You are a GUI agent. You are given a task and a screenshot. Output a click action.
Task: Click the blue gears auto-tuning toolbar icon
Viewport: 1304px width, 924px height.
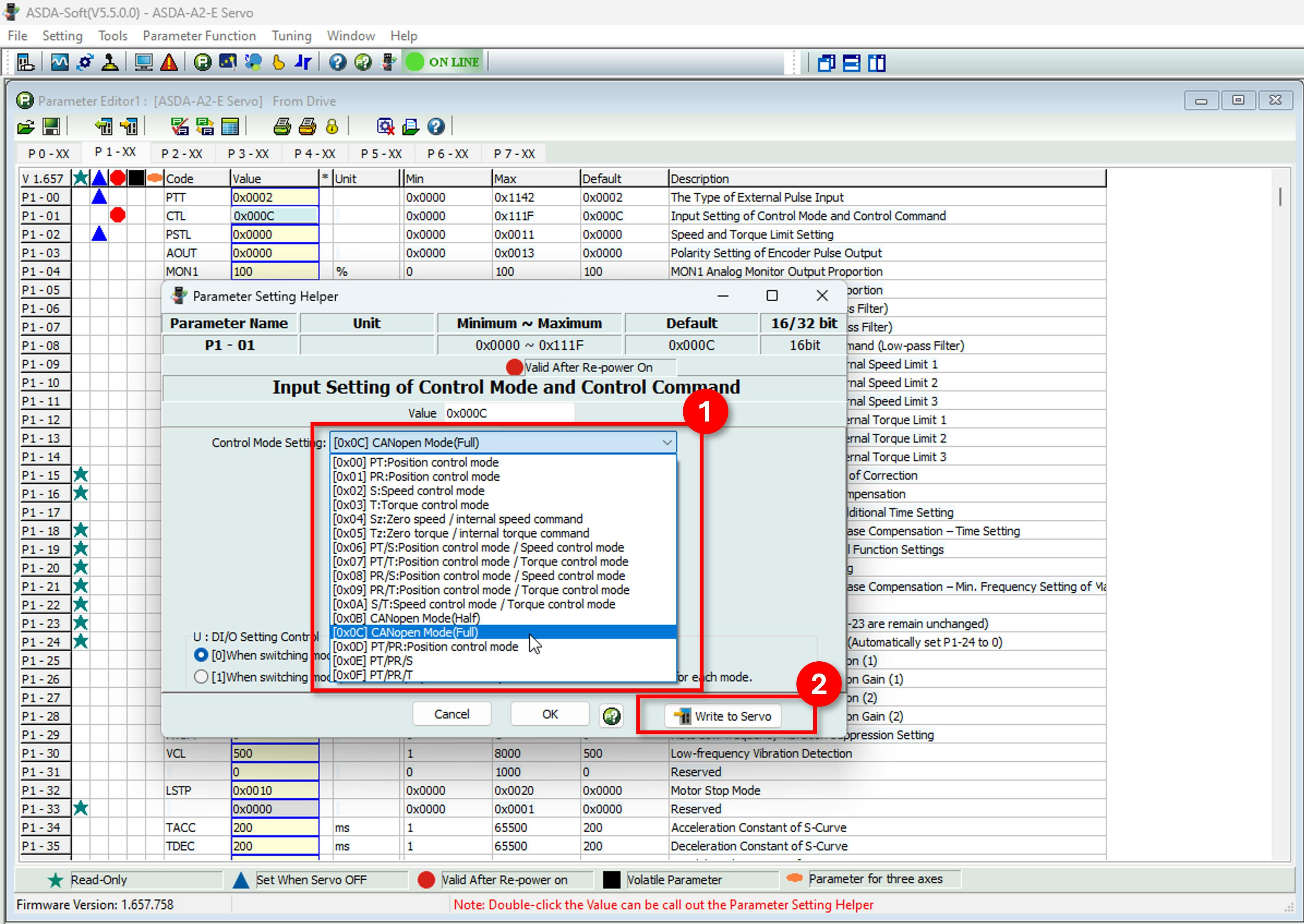(x=85, y=62)
